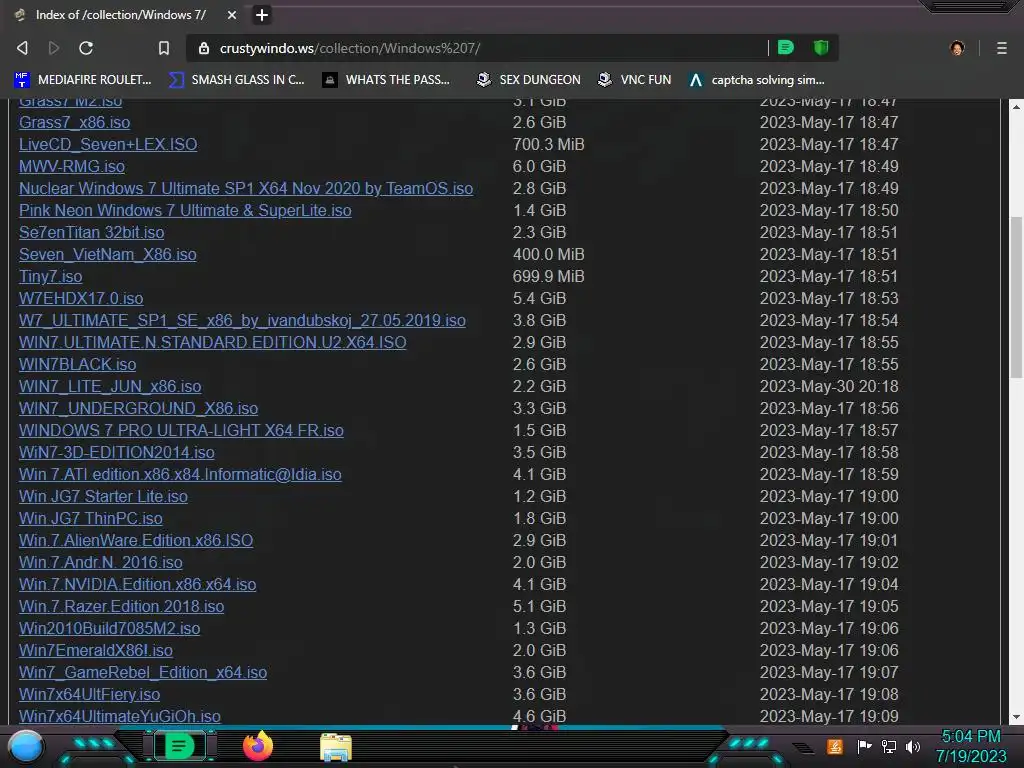This screenshot has width=1024, height=768.
Task: Open Win.7.Andr.N. 2016.iso link
Action: (101, 562)
